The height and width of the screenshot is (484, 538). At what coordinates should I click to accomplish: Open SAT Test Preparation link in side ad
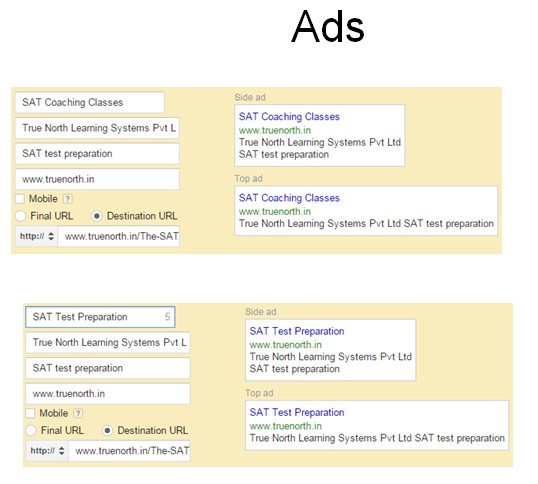click(x=297, y=331)
